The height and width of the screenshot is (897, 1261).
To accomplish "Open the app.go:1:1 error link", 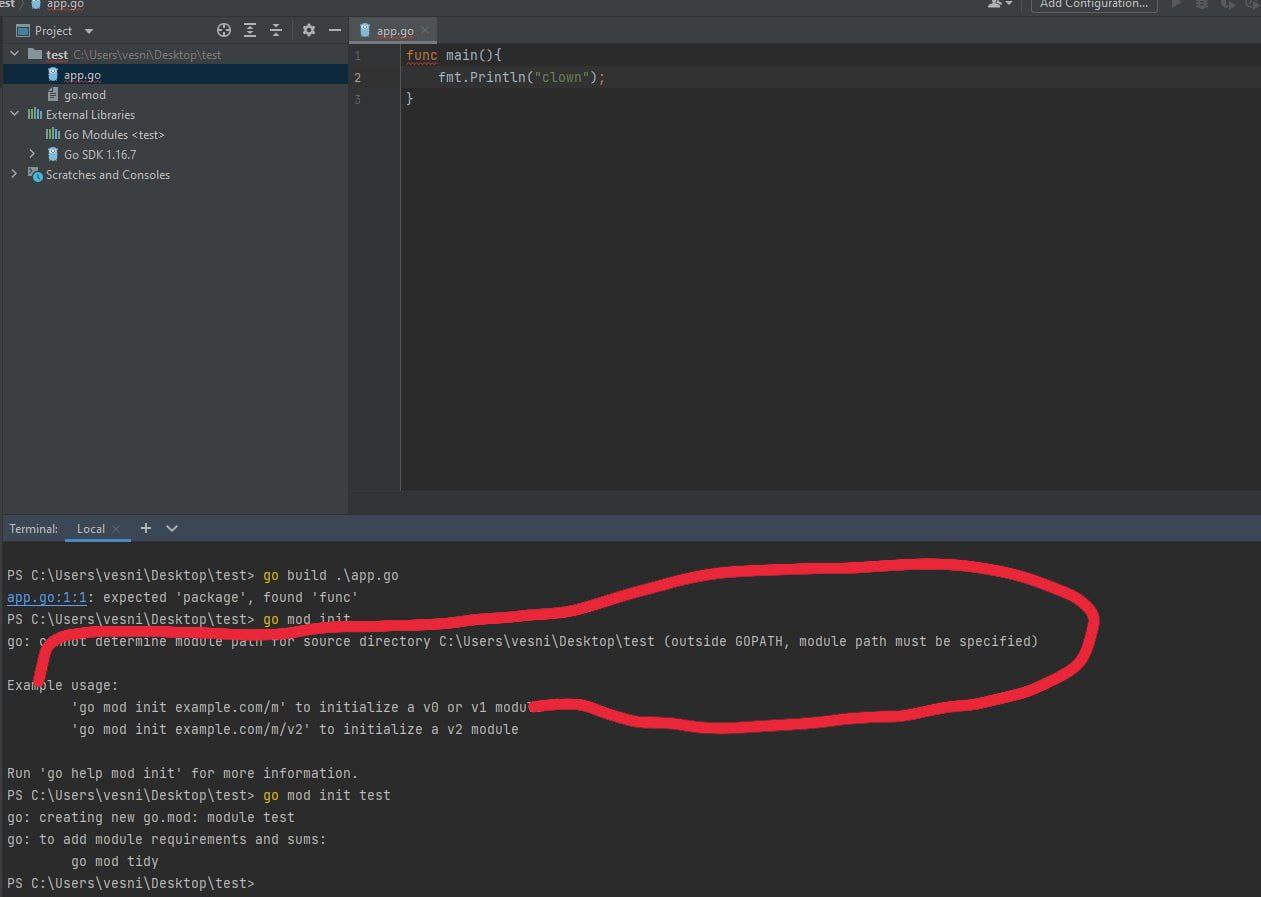I will (46, 597).
